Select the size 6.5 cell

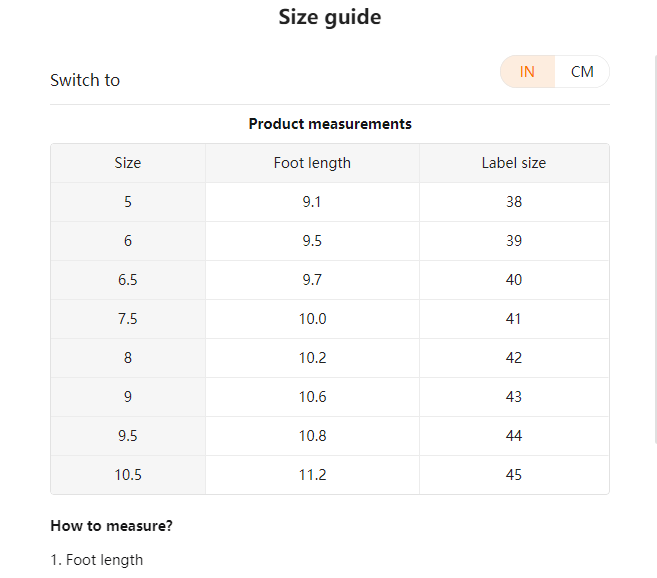click(x=128, y=280)
